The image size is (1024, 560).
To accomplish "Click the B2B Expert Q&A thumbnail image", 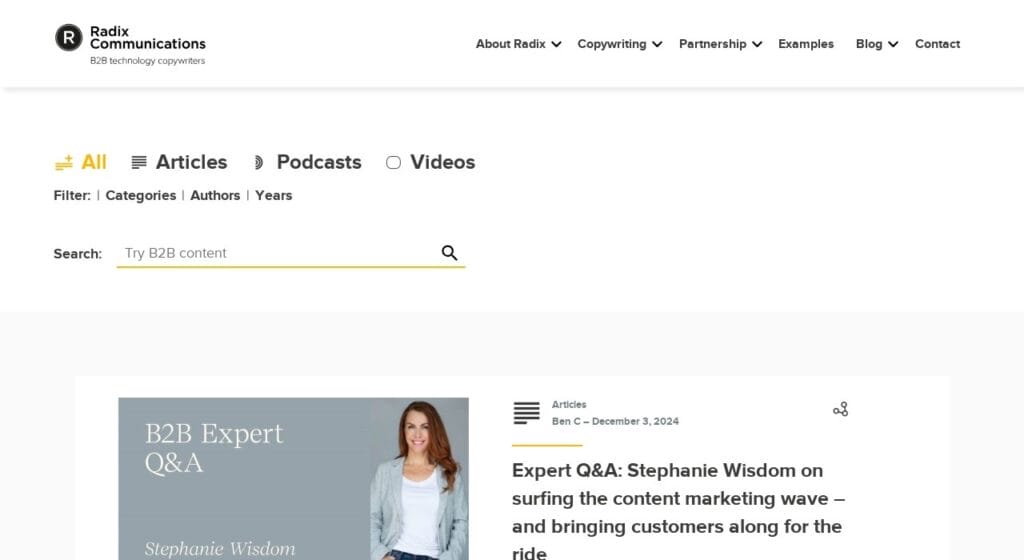I will click(293, 478).
